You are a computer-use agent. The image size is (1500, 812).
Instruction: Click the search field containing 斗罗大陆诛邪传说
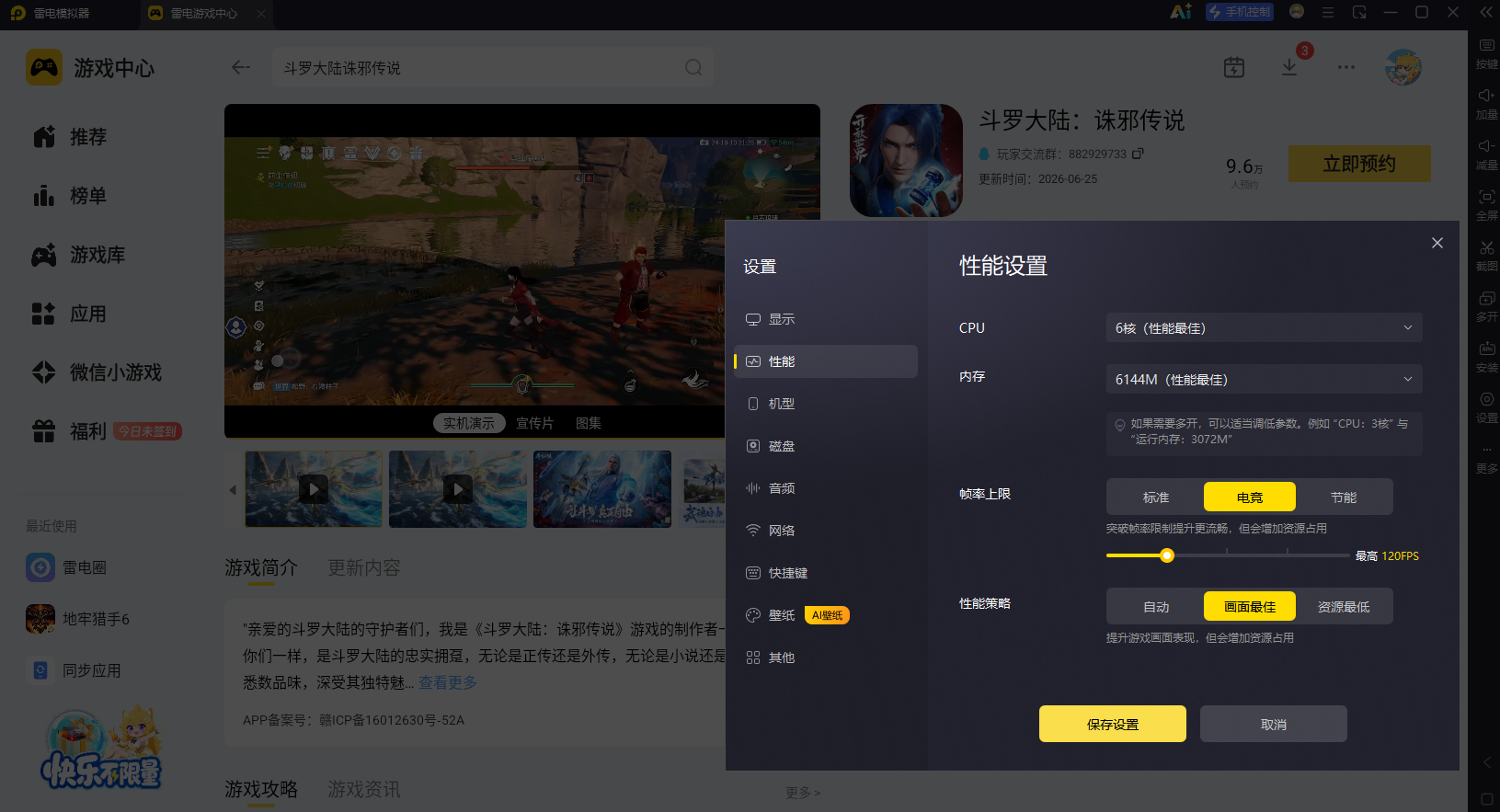click(493, 68)
